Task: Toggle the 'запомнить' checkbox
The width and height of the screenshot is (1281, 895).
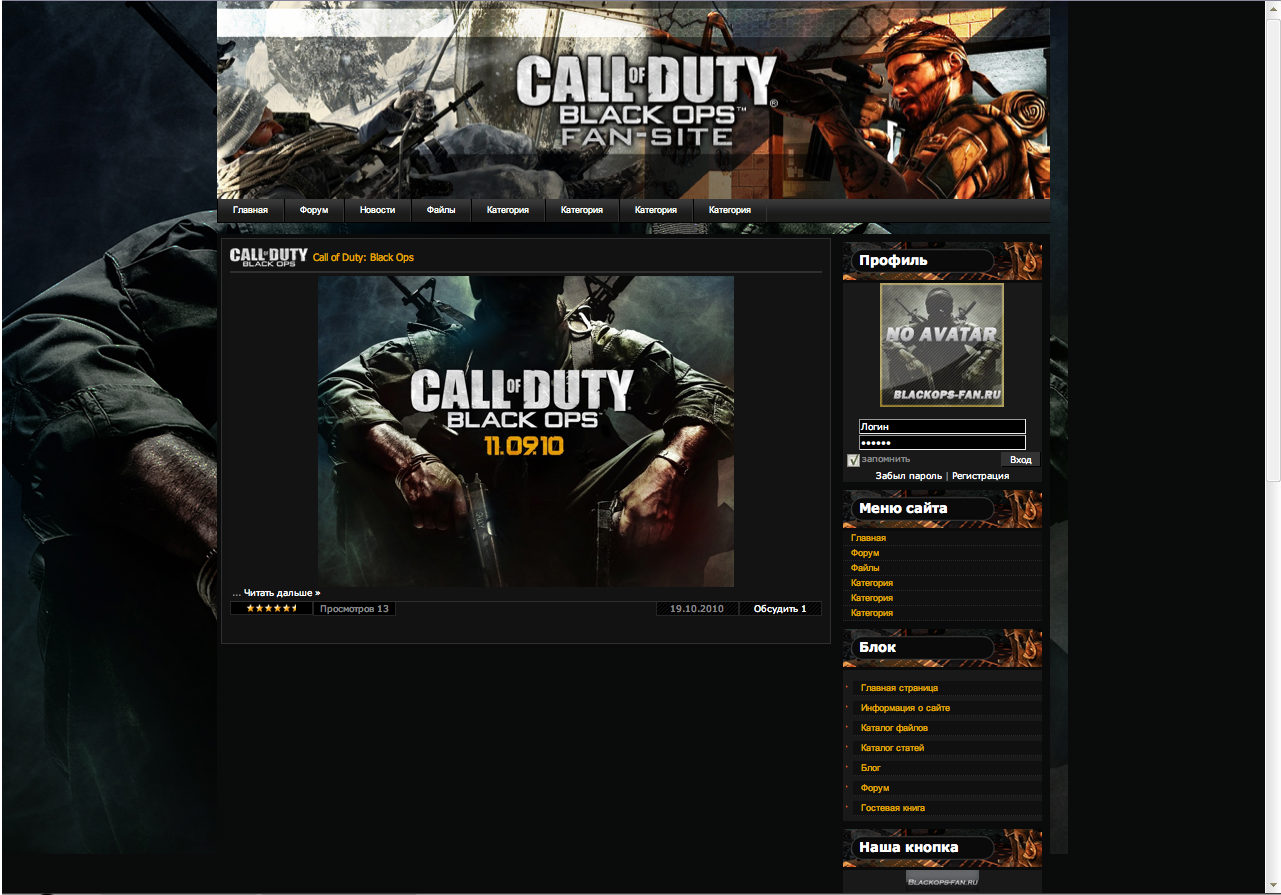Action: point(853,460)
